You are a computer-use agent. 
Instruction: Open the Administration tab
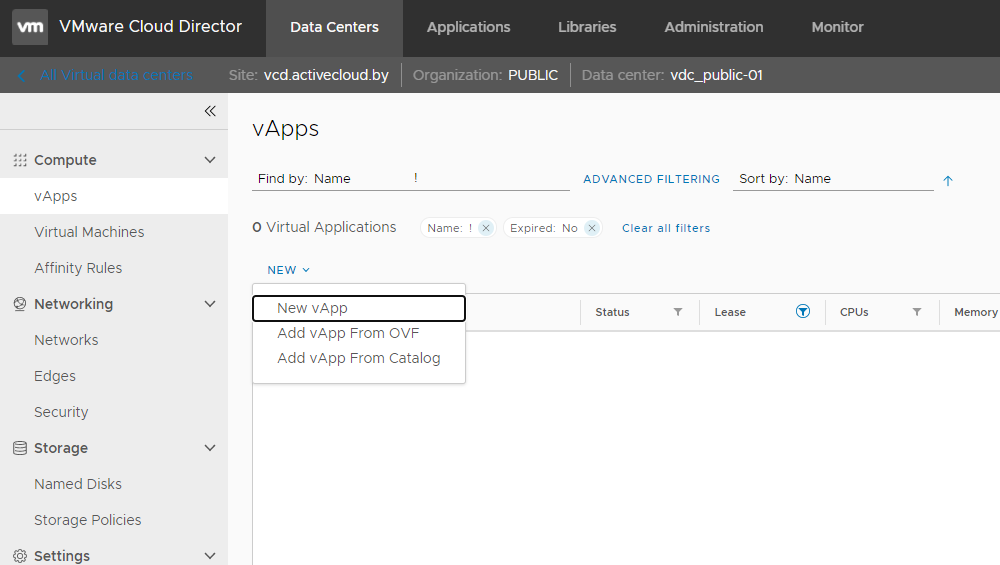point(714,27)
